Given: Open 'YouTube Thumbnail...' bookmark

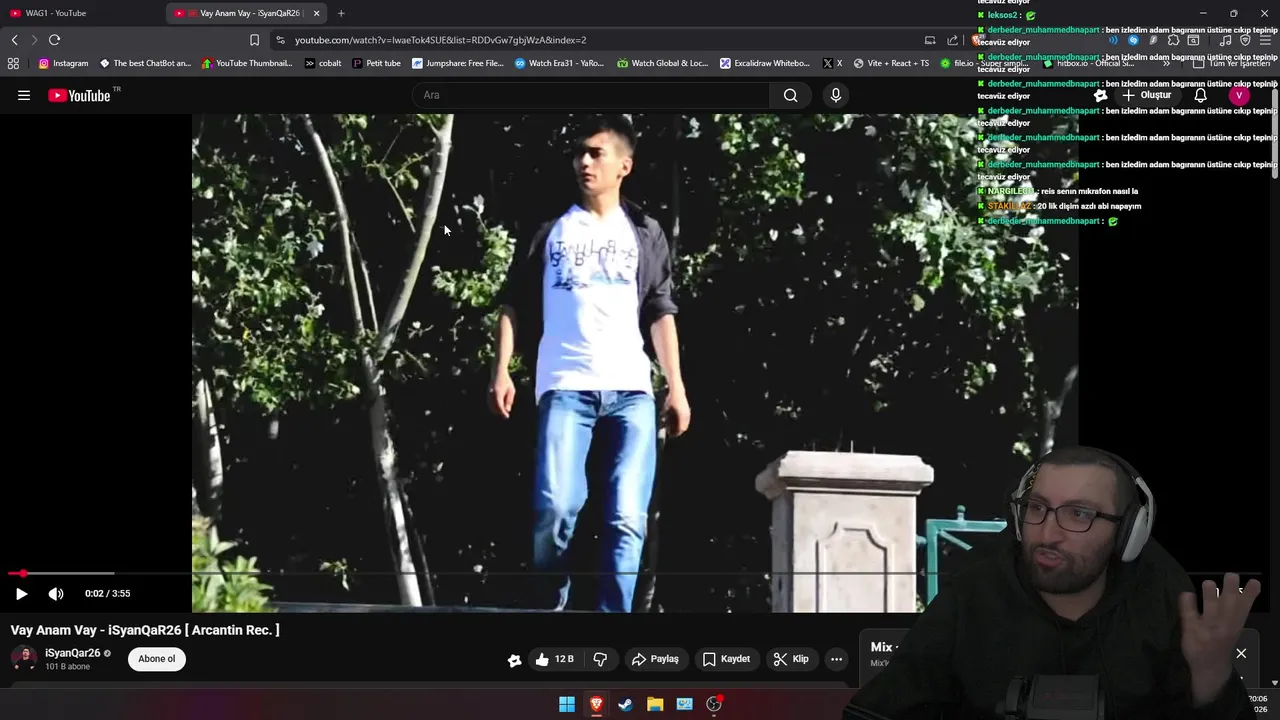Looking at the screenshot, I should (x=247, y=63).
